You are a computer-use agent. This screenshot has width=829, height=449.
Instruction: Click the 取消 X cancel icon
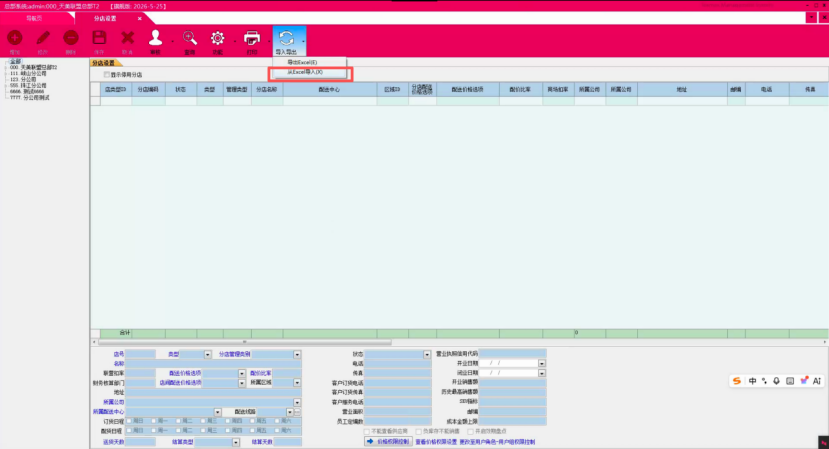coord(127,38)
